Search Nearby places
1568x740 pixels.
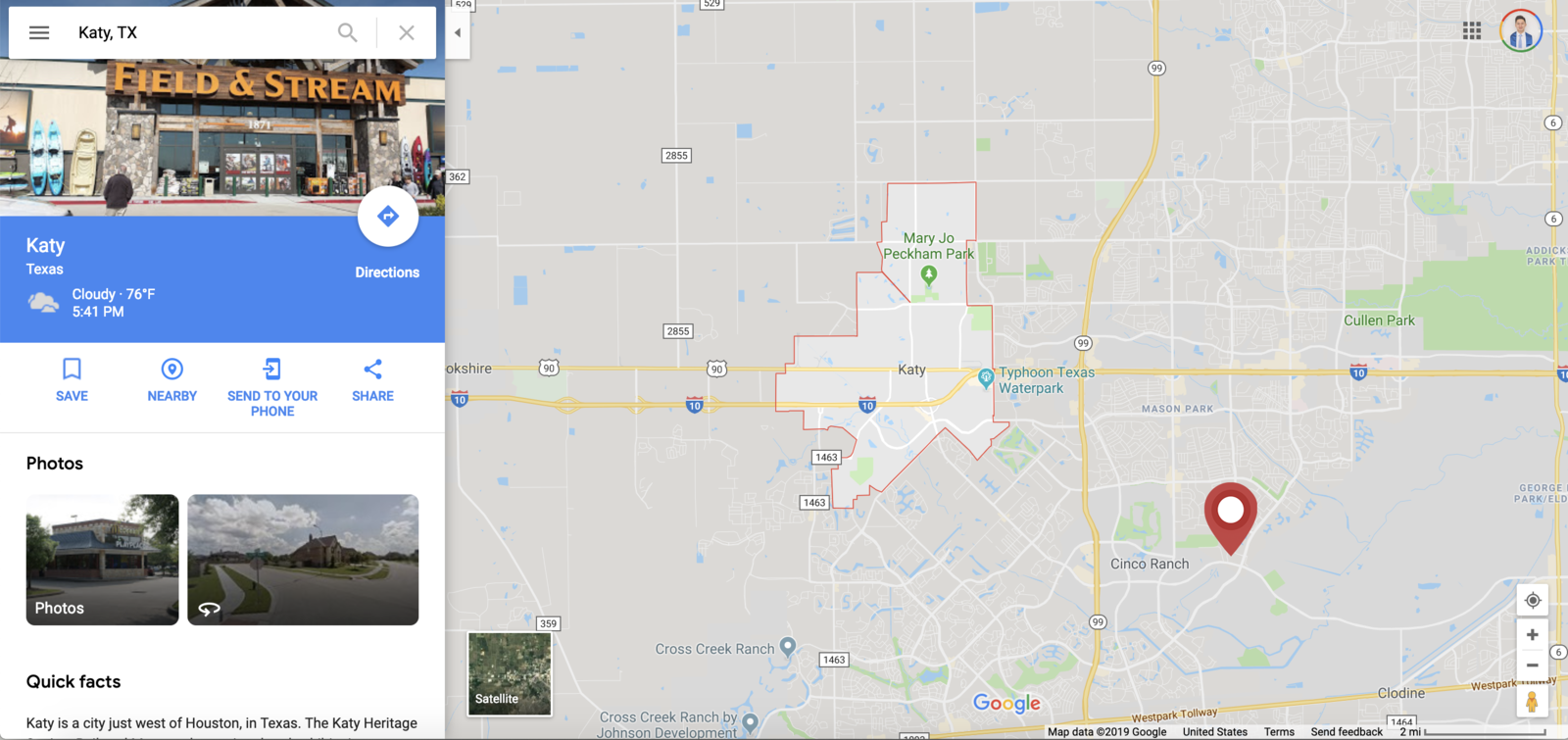171,380
